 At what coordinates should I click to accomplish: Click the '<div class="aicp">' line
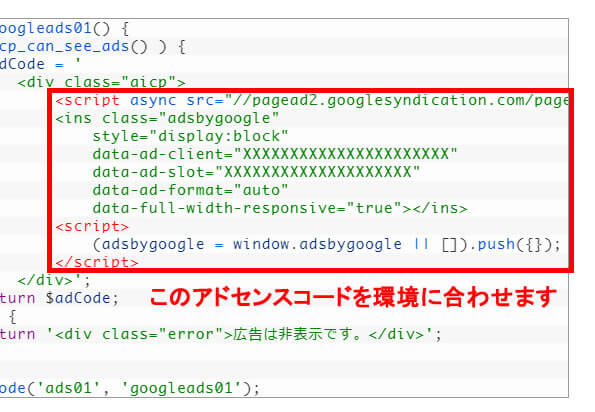point(101,82)
